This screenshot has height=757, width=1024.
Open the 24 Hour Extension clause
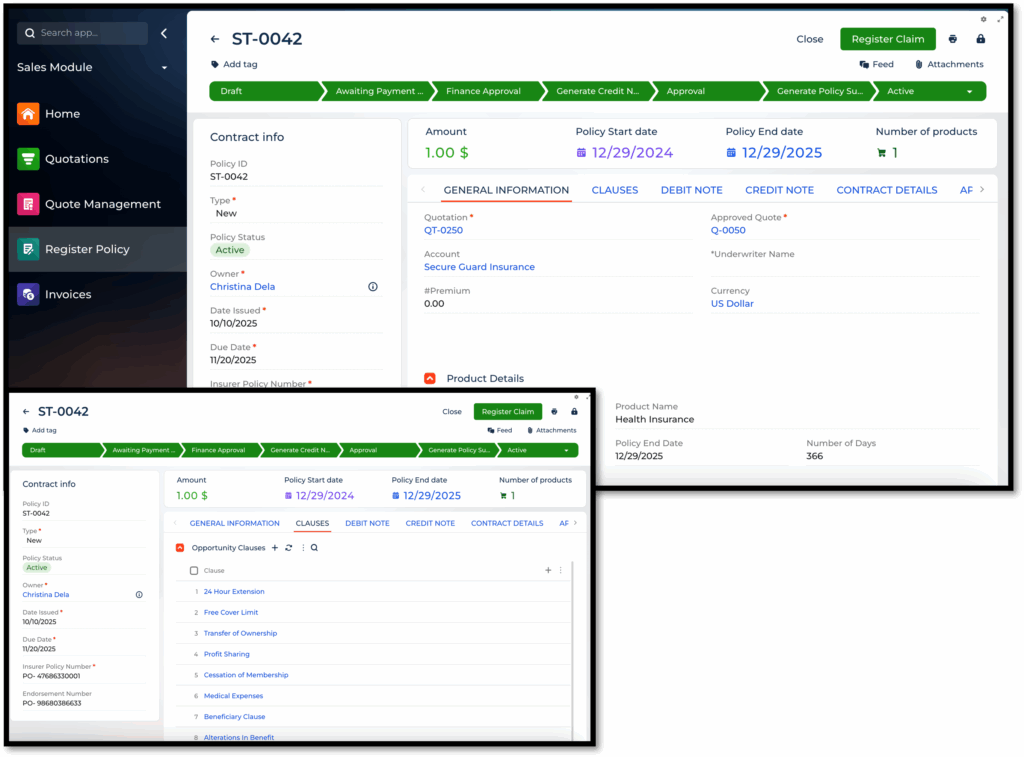click(x=234, y=592)
